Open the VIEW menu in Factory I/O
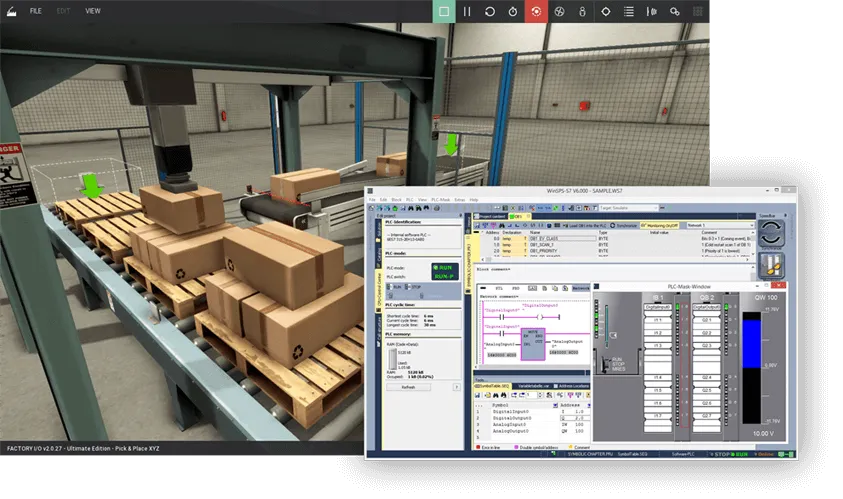The width and height of the screenshot is (843, 499). [92, 11]
